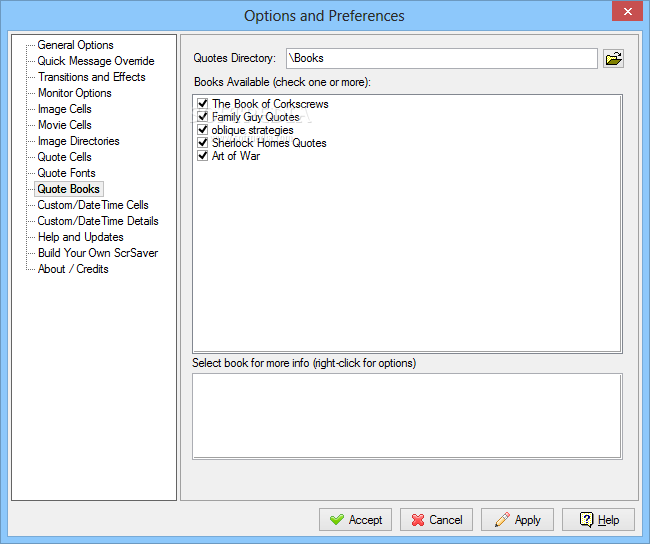The height and width of the screenshot is (544, 650).
Task: Click the book info text area
Action: pyautogui.click(x=407, y=416)
